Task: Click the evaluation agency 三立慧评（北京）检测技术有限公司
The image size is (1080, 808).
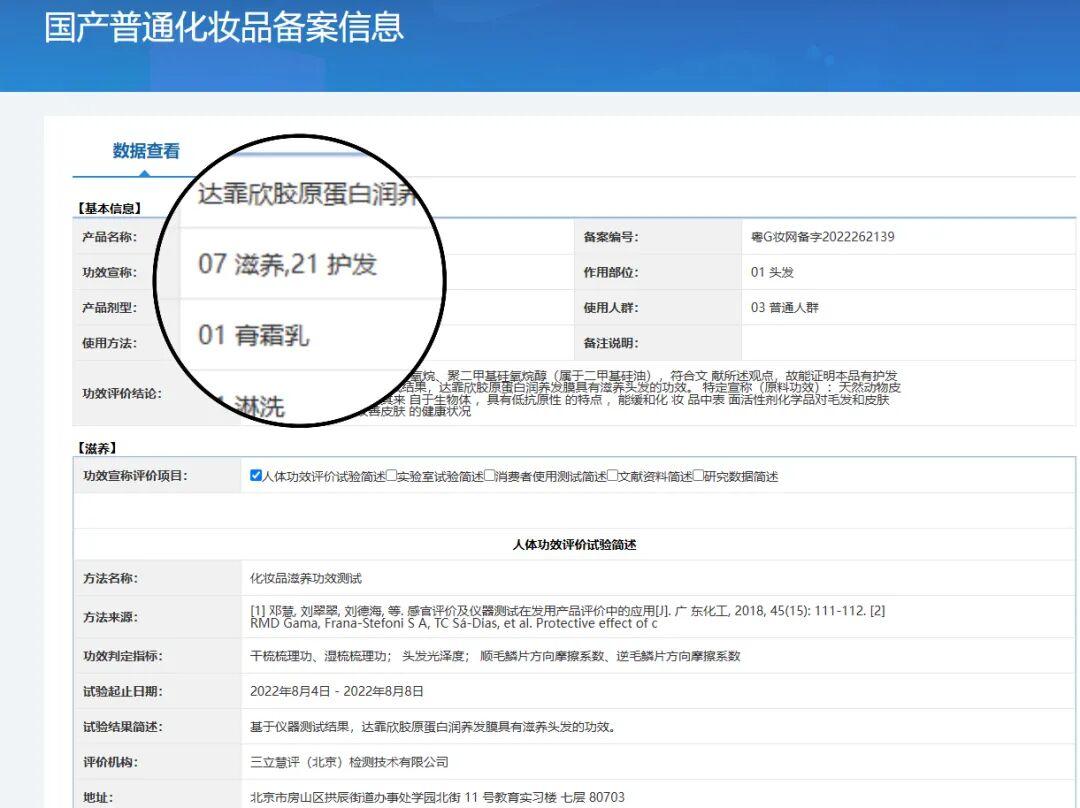Action: (x=349, y=762)
